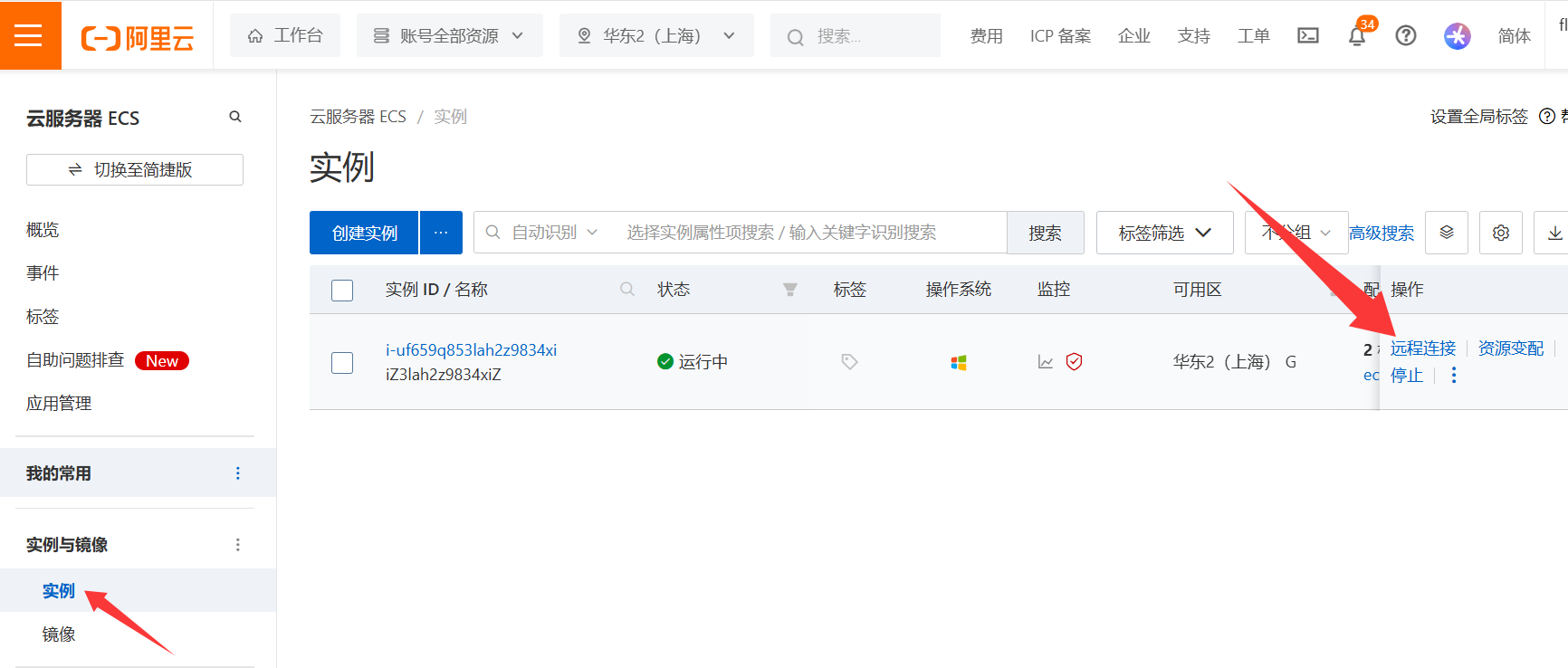
Task: Click the help question mark icon
Action: point(1405,36)
